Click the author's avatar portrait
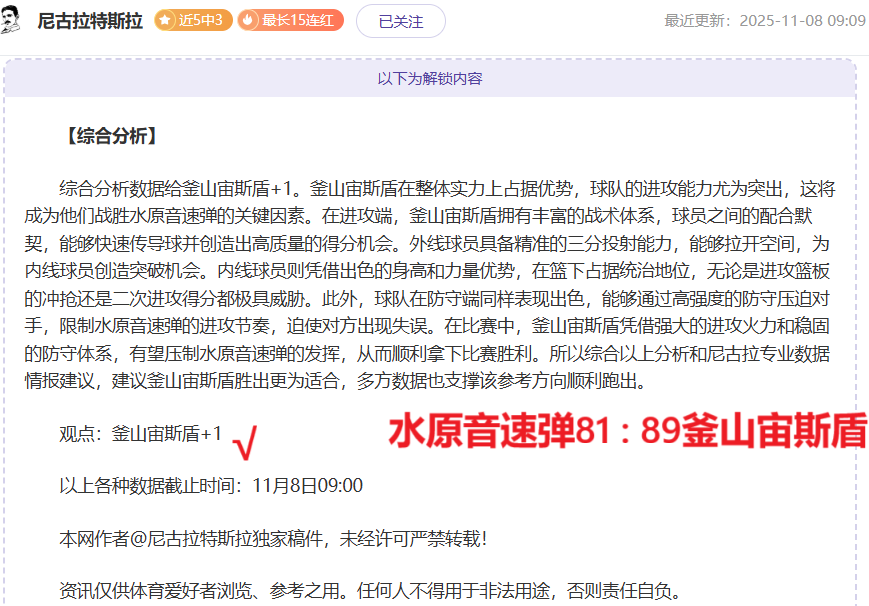This screenshot has height=606, width=869. pos(13,18)
